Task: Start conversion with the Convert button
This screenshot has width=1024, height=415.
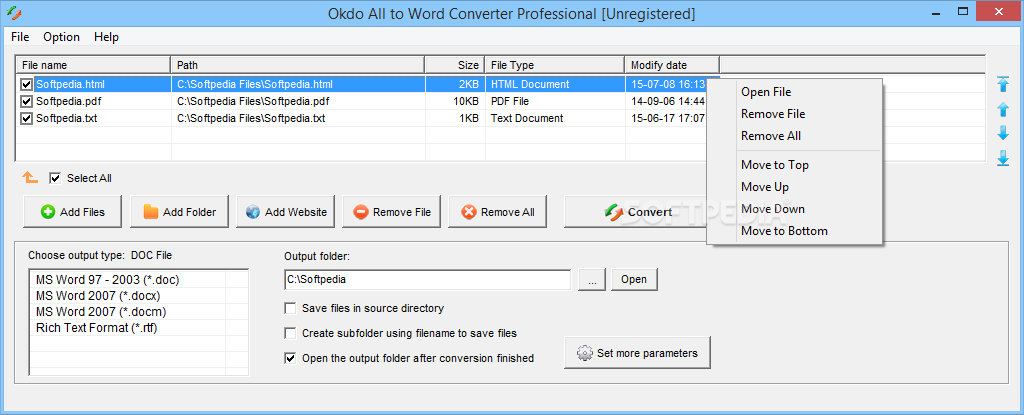Action: coord(635,212)
